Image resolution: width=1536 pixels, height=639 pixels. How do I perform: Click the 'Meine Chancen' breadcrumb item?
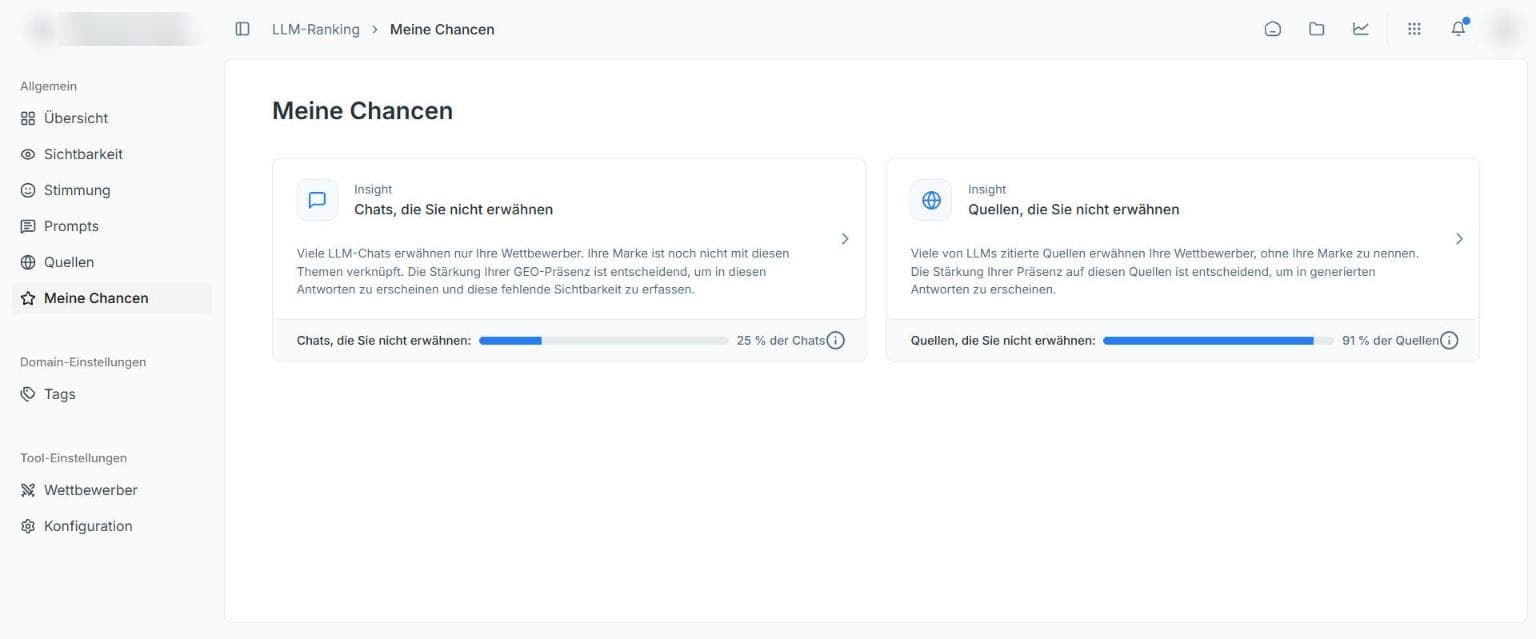[x=442, y=29]
